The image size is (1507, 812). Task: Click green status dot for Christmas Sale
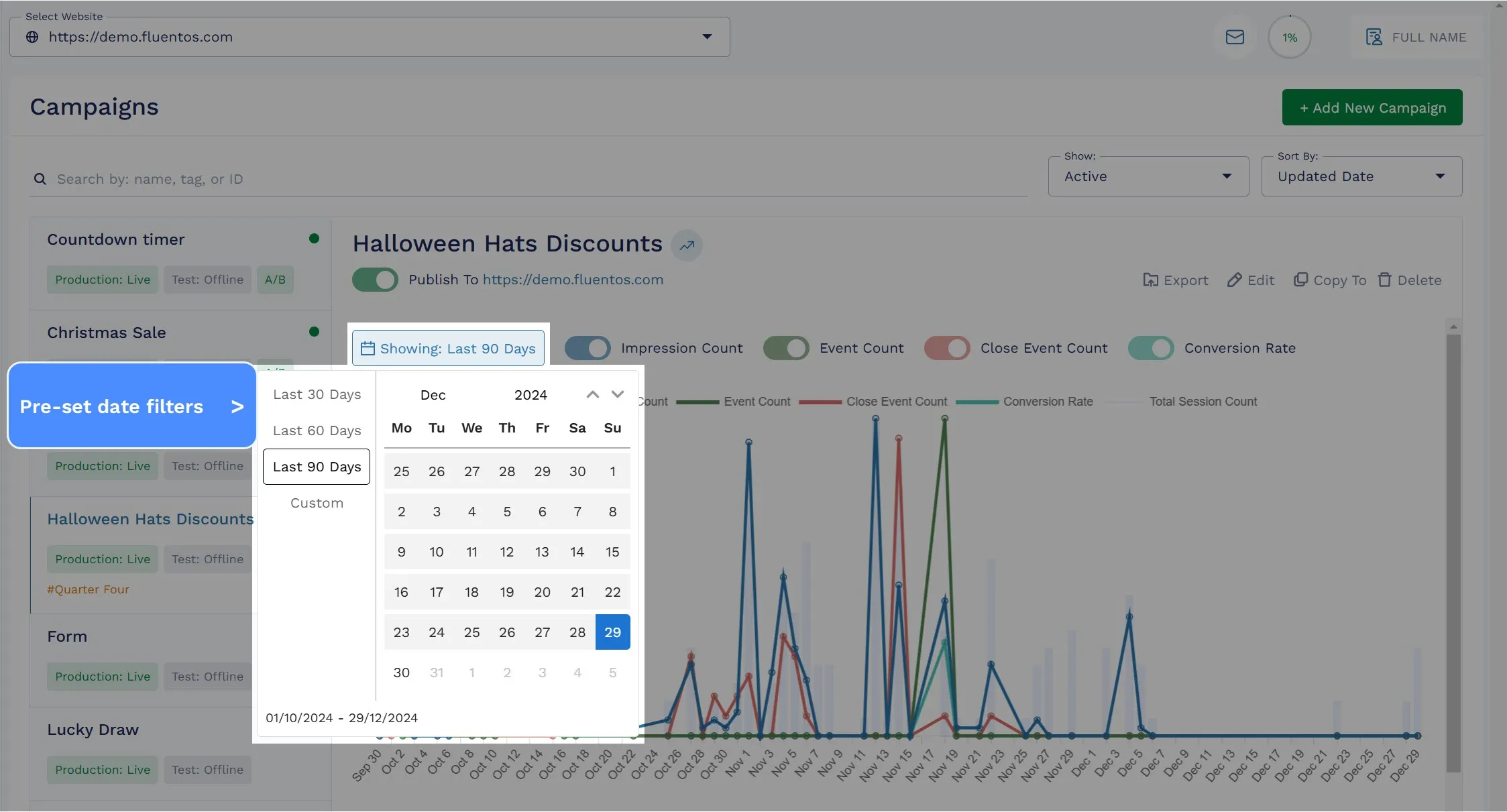tap(314, 332)
